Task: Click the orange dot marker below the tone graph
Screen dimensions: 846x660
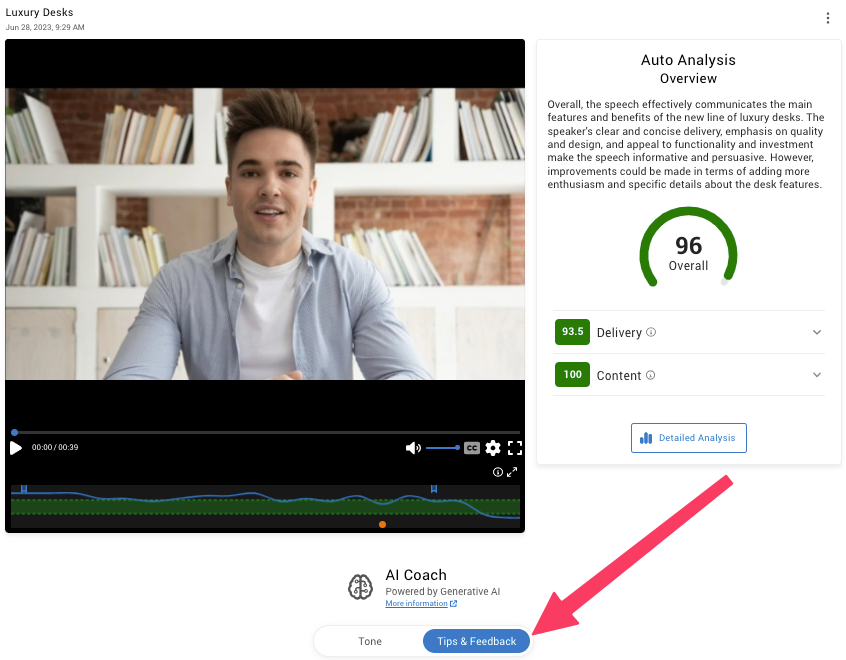Action: tap(382, 524)
